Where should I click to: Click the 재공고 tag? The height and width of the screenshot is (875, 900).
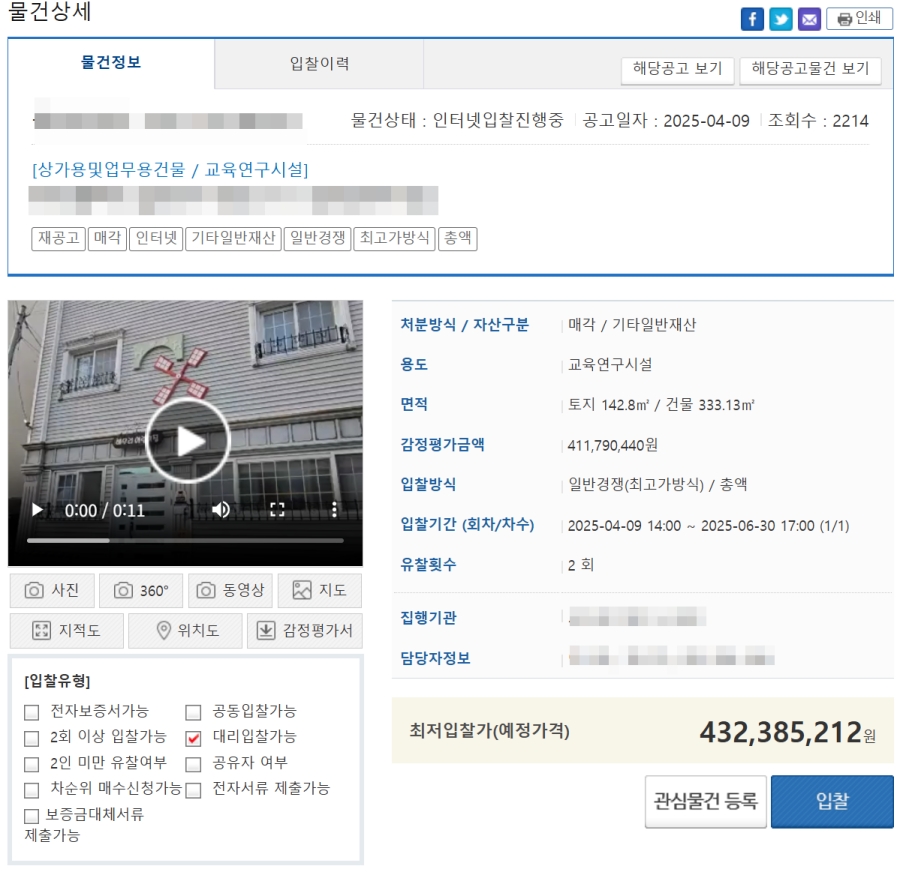[59, 238]
